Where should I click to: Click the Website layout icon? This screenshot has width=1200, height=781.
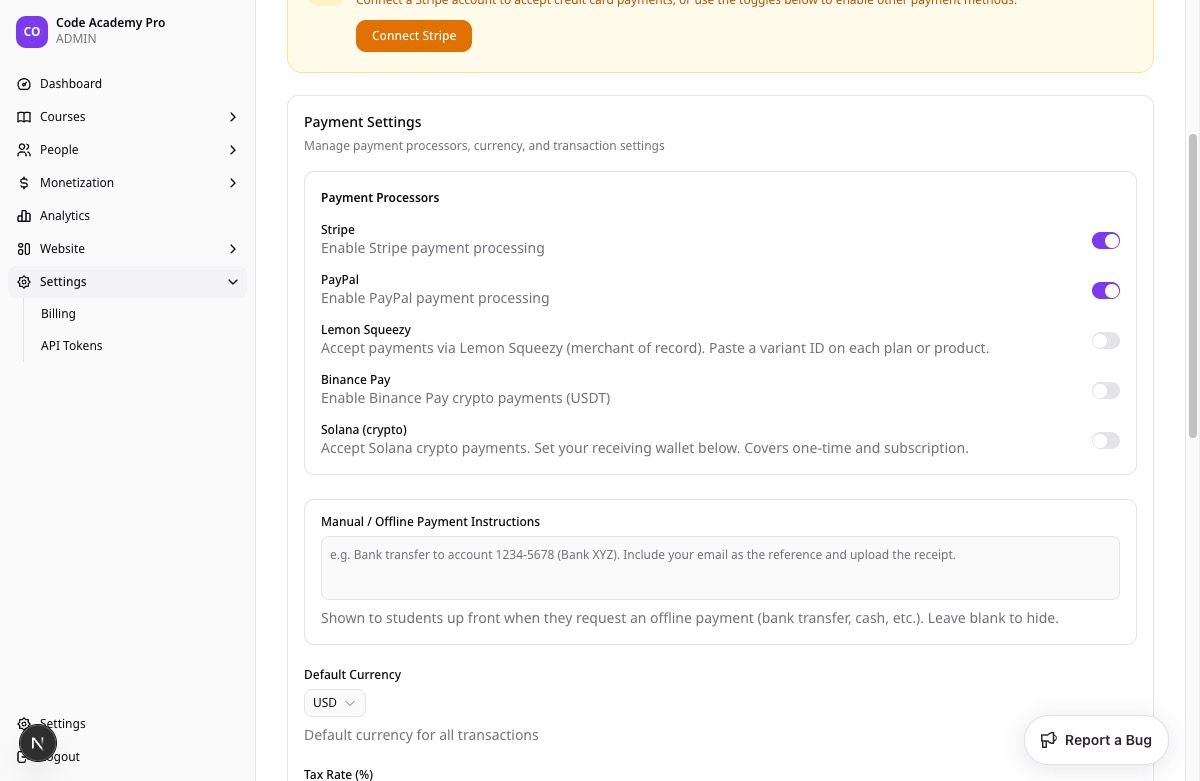click(x=24, y=249)
